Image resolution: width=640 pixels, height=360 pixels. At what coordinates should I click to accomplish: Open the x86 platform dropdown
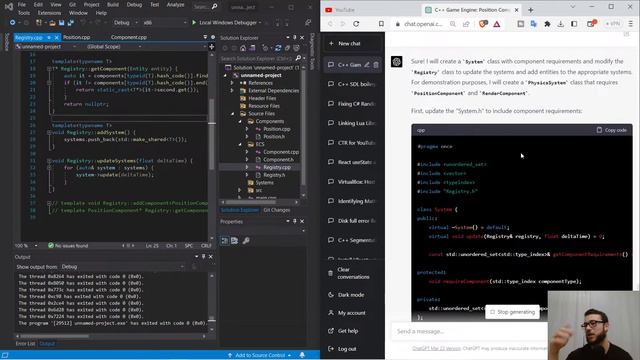tap(164, 23)
